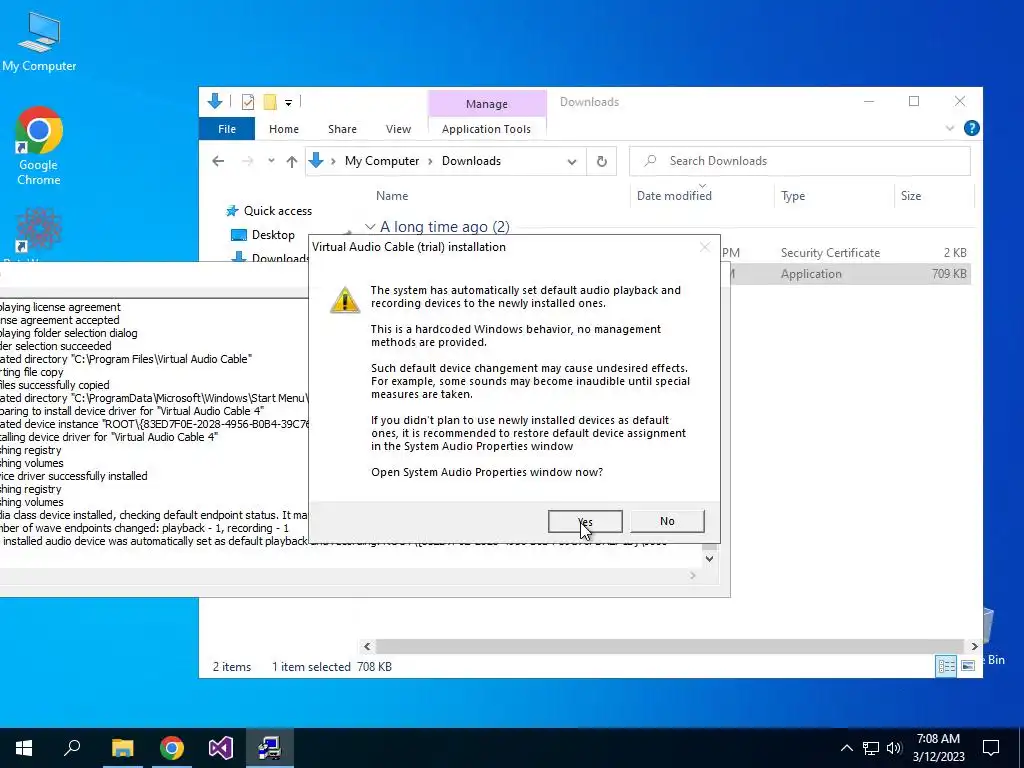Image resolution: width=1024 pixels, height=768 pixels.
Task: Click Downloads in address breadcrumb
Action: click(471, 161)
